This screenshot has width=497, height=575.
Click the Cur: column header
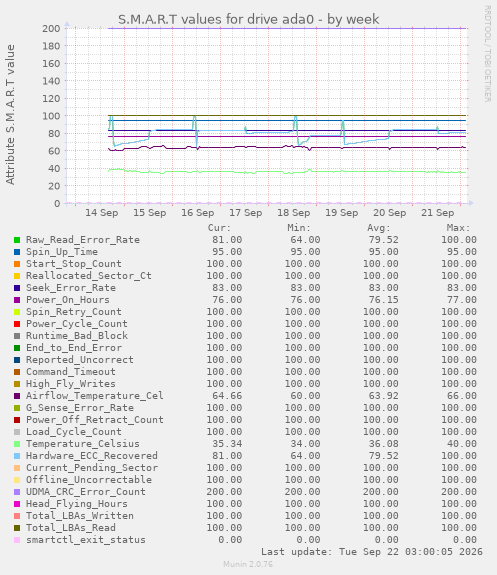[x=219, y=228]
